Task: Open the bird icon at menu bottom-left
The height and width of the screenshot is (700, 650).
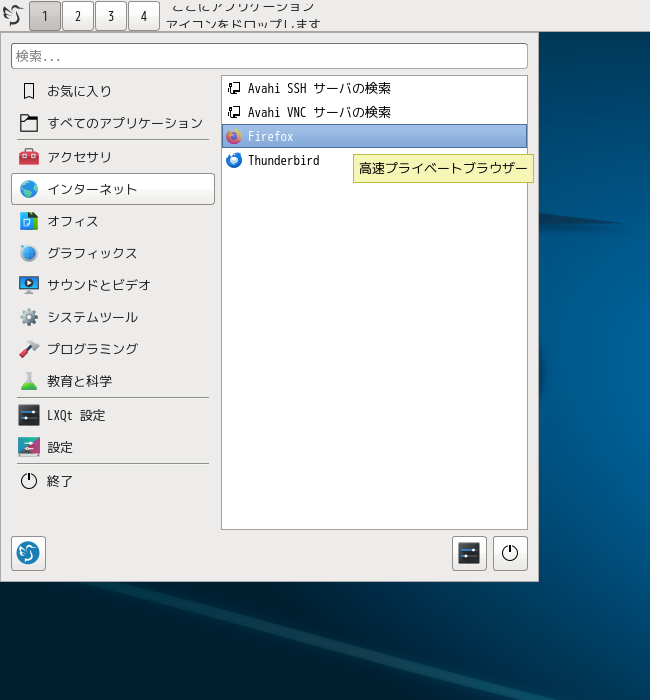Action: [28, 553]
